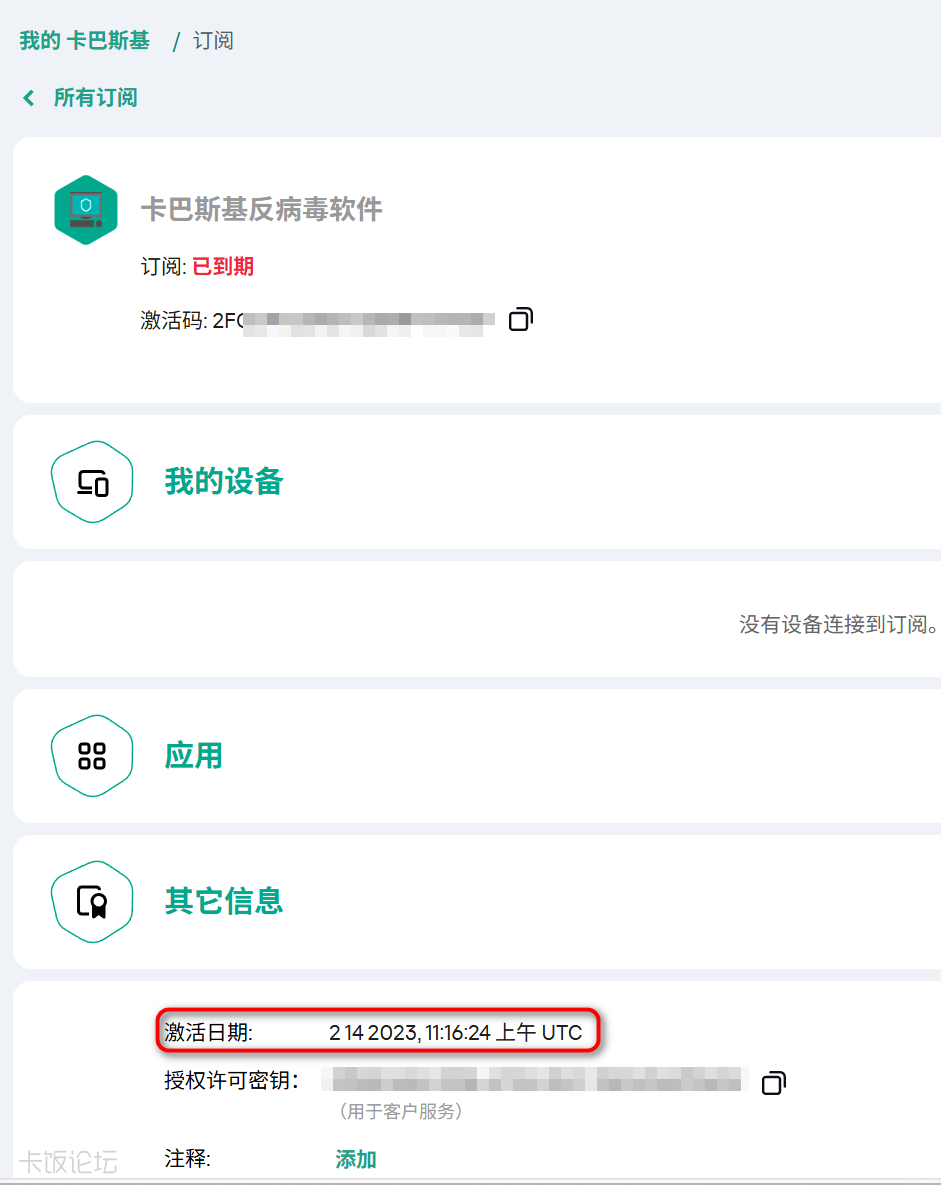Click 添加 to add a note
Image resolution: width=941 pixels, height=1185 pixels.
[356, 1159]
